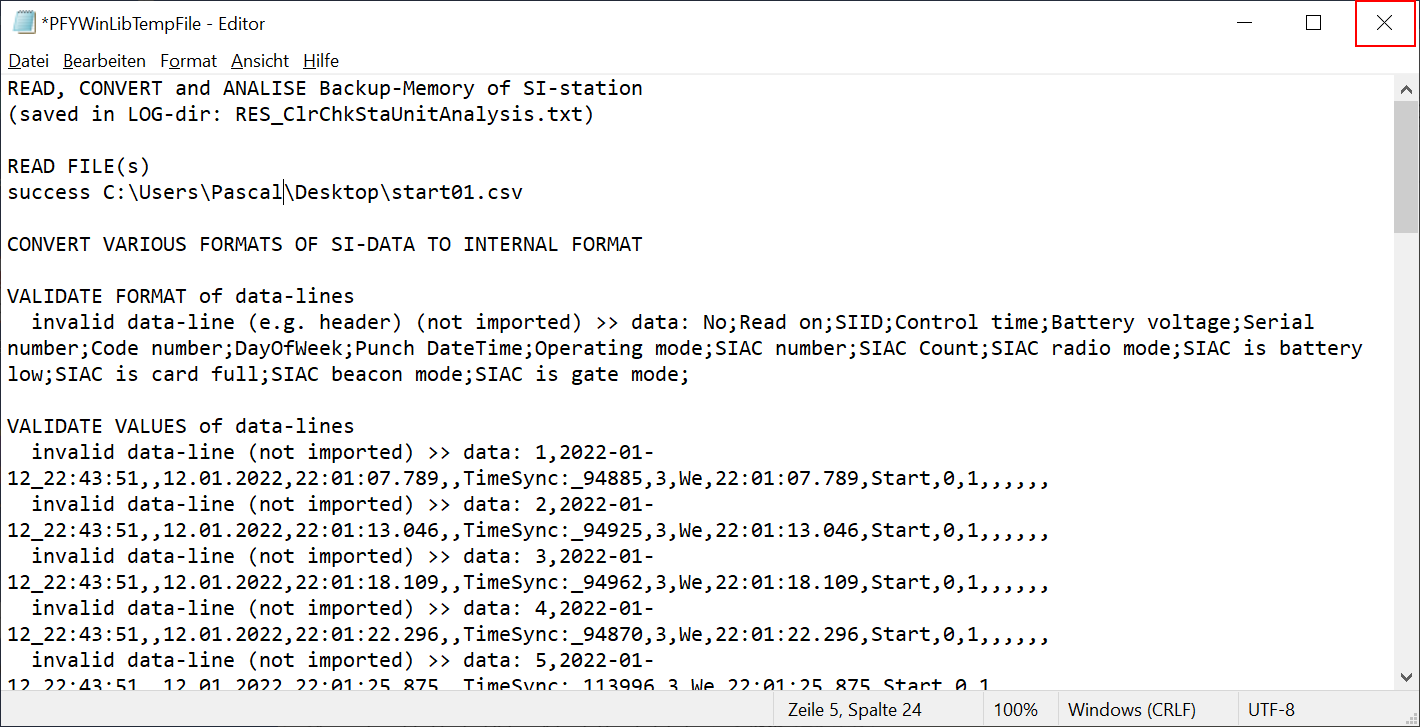Click the Notepad icon in title bar
1420x727 pixels.
point(23,23)
